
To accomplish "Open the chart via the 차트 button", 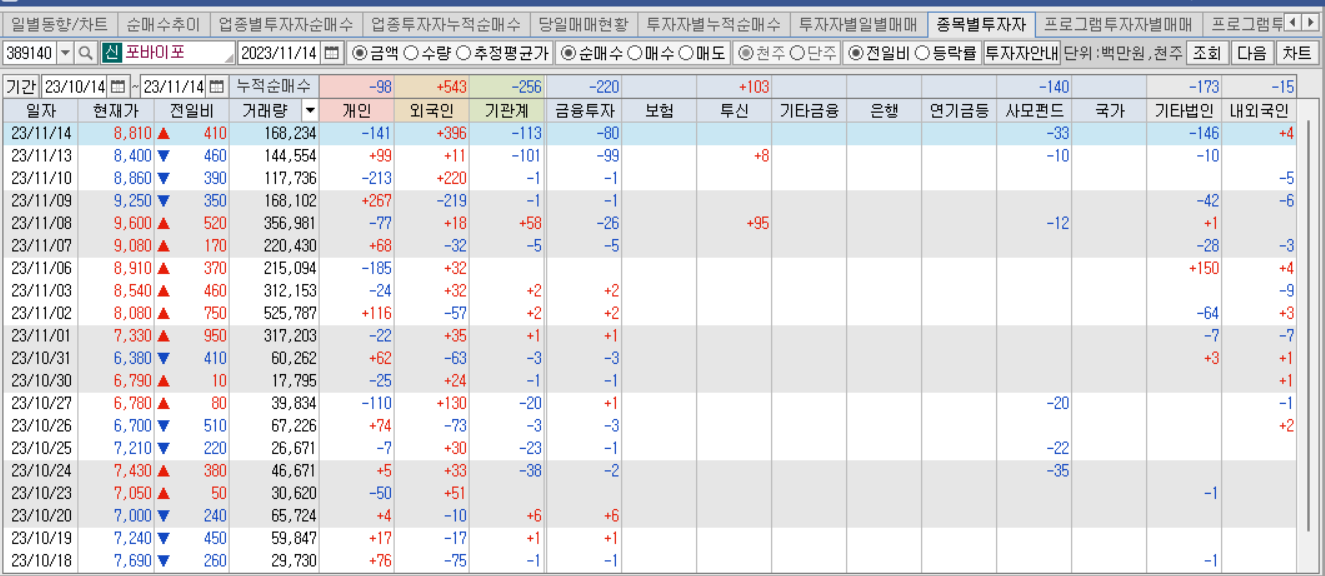I will click(1300, 55).
